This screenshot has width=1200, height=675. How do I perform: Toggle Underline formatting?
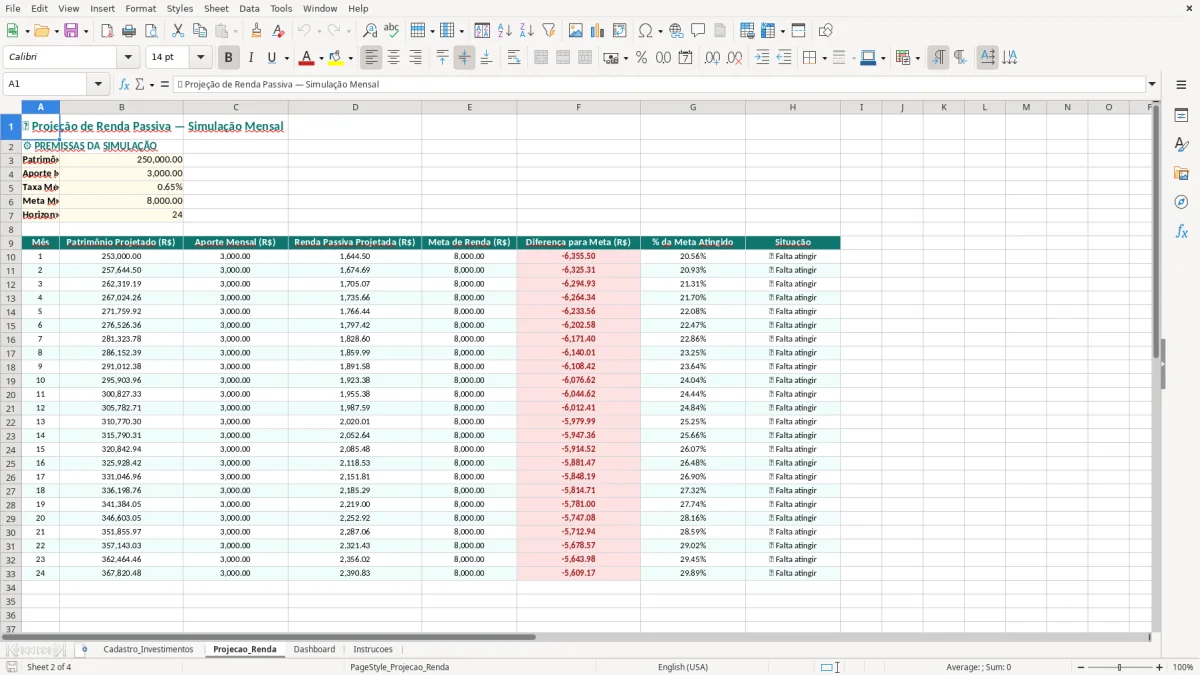click(272, 58)
